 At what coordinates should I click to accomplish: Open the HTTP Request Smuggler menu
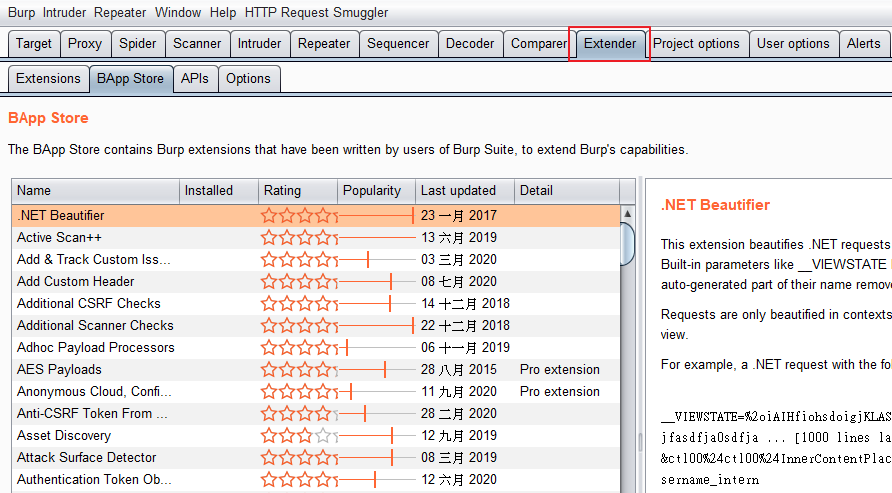coord(316,13)
